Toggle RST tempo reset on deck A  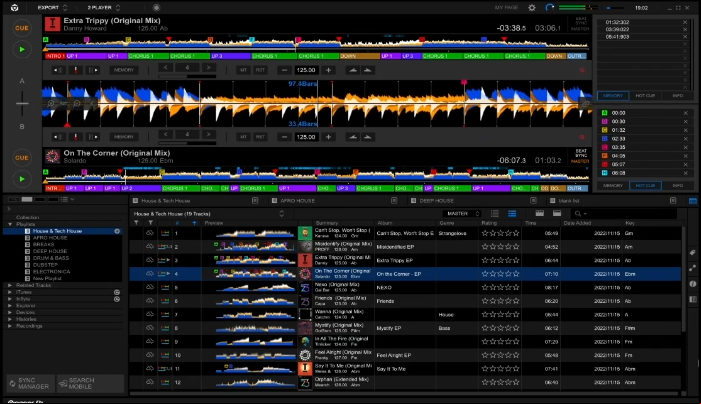(x=260, y=70)
